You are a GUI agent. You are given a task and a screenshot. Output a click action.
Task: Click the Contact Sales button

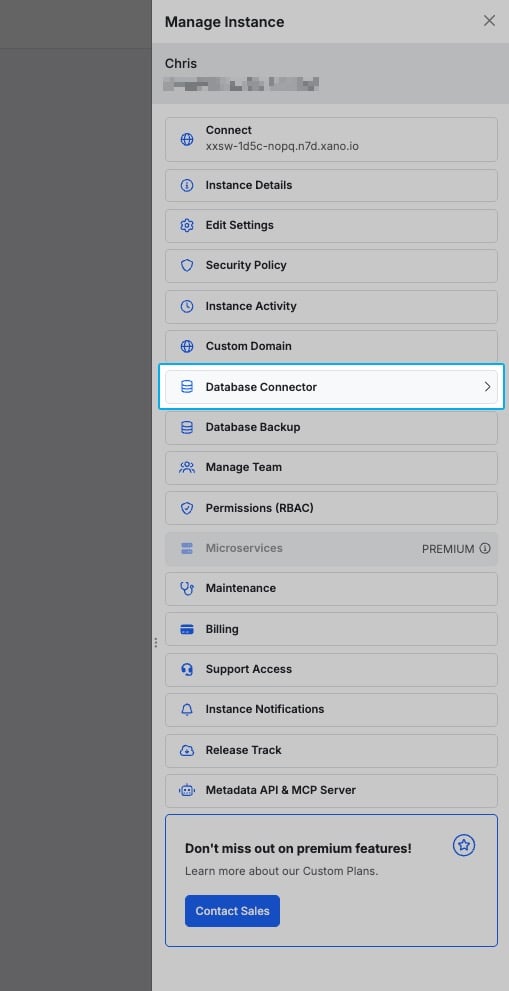pos(232,911)
